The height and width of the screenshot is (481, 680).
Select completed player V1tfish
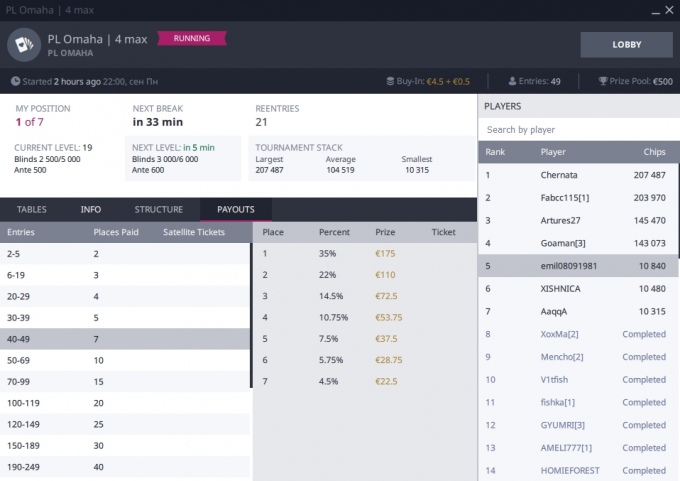point(578,380)
